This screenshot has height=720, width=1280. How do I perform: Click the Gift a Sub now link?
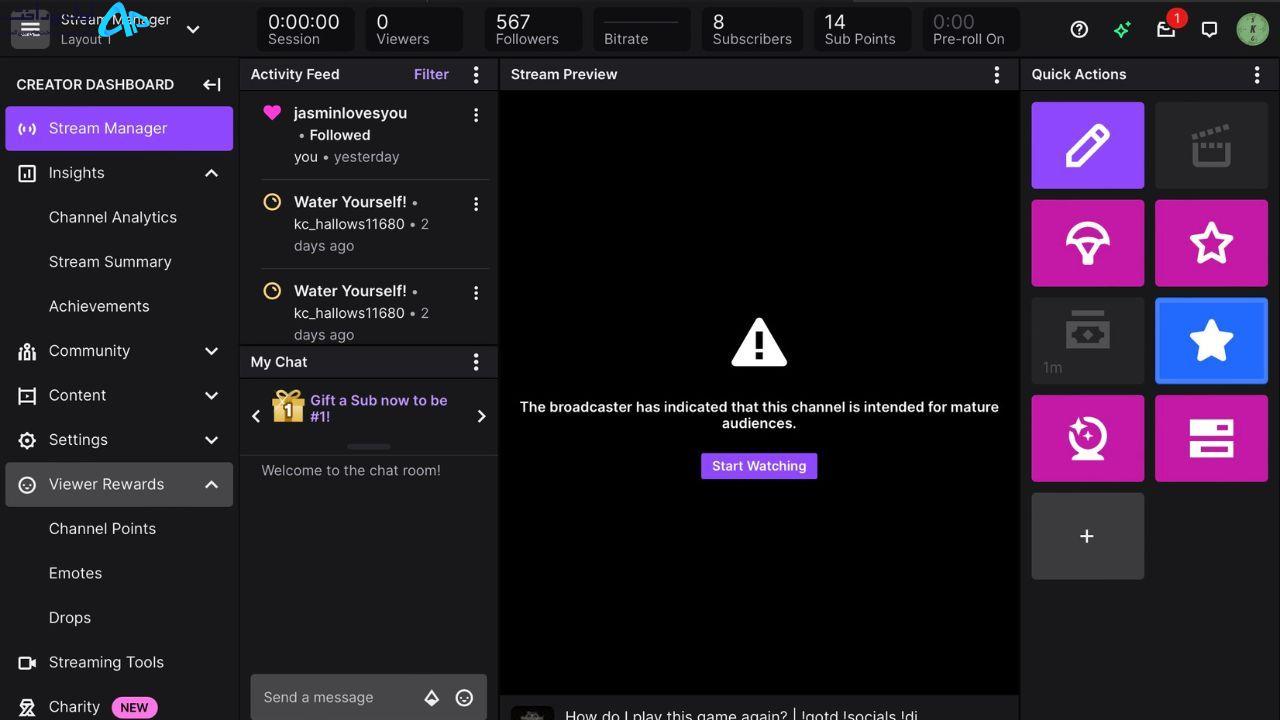[x=379, y=408]
